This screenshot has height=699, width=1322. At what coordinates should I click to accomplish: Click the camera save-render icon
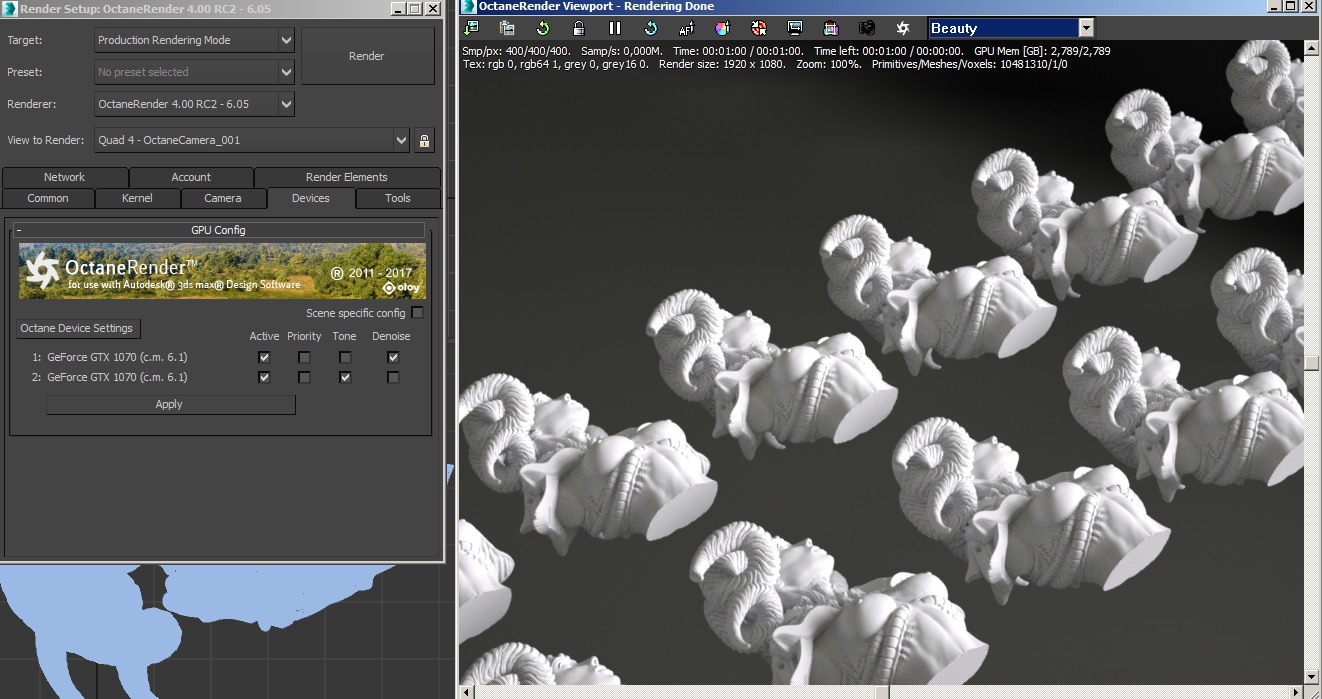[x=867, y=28]
